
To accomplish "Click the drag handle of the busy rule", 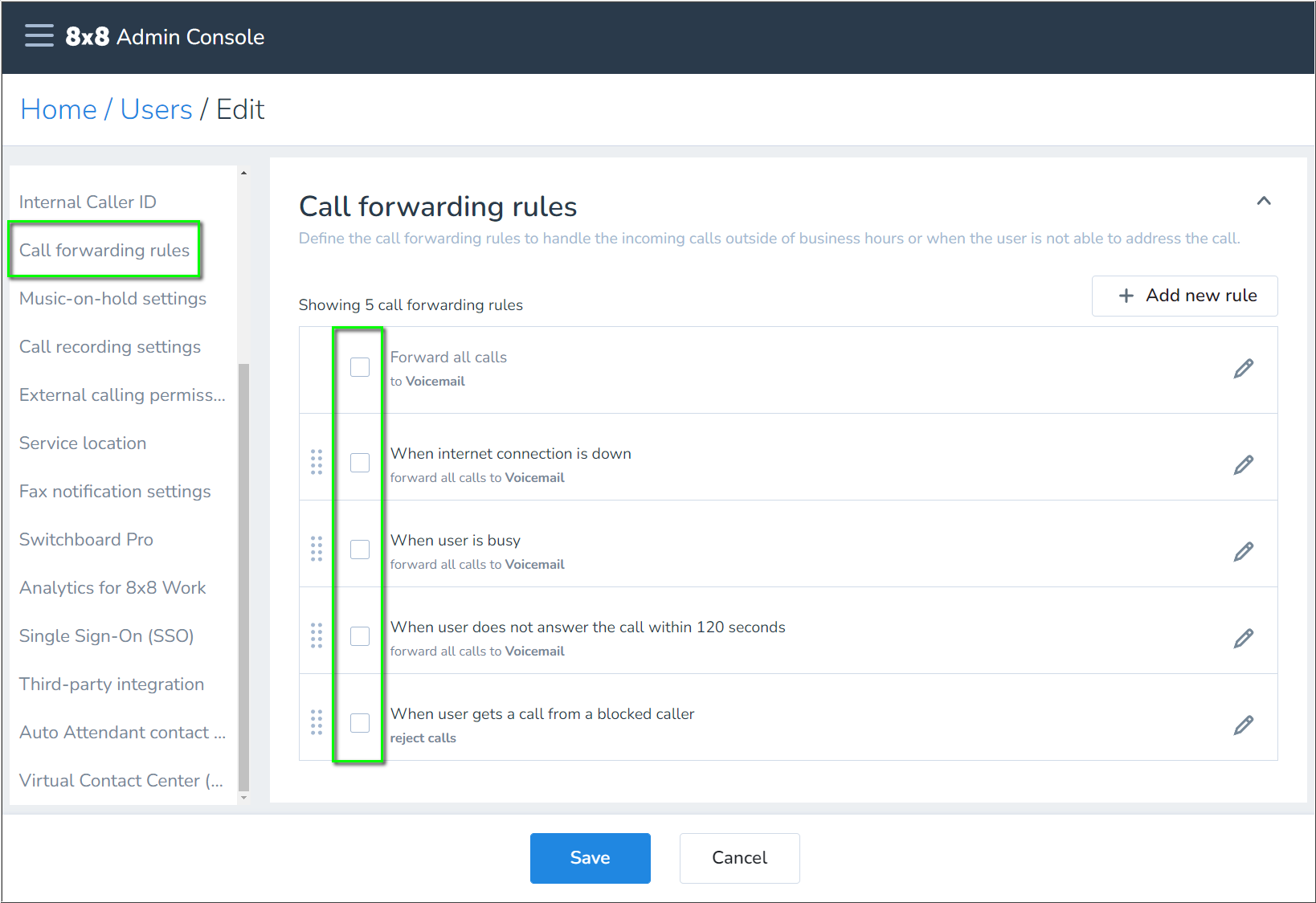I will [x=317, y=549].
